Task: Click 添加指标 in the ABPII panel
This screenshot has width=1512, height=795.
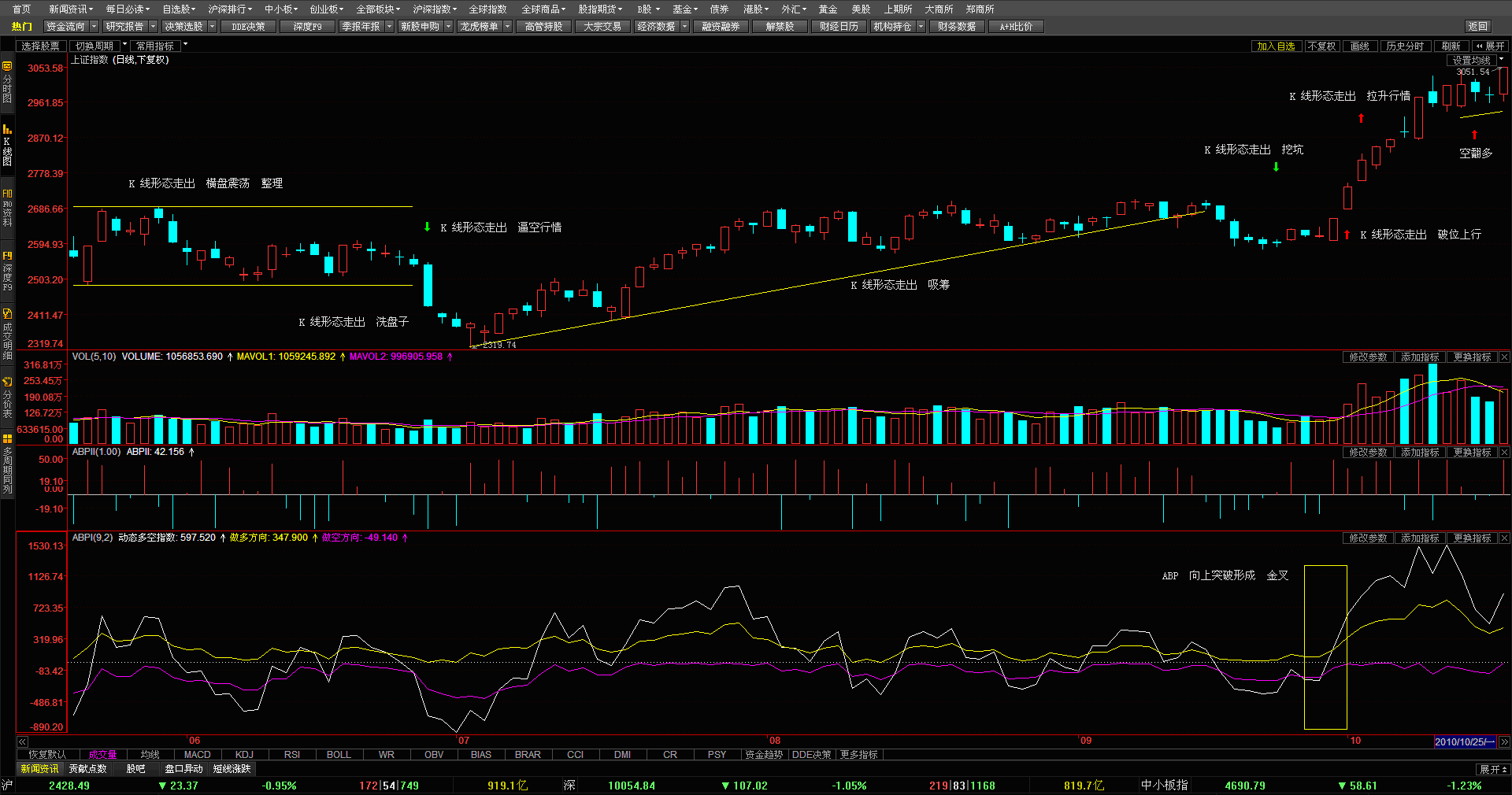Action: coord(1420,453)
